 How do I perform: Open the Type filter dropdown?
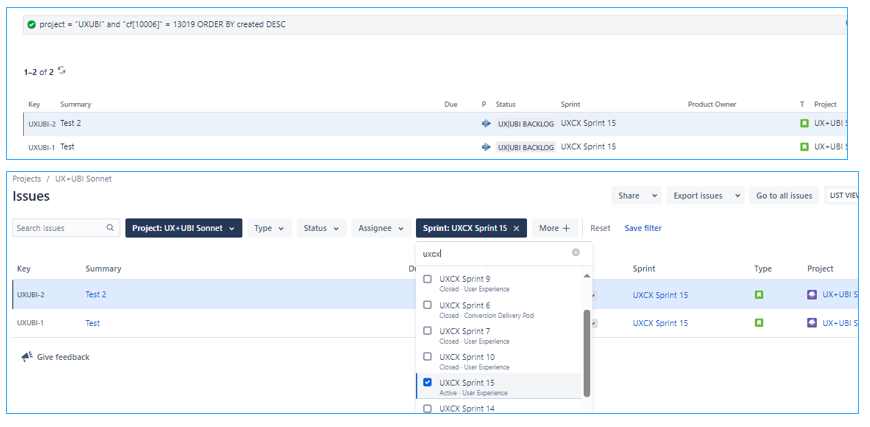click(x=269, y=228)
